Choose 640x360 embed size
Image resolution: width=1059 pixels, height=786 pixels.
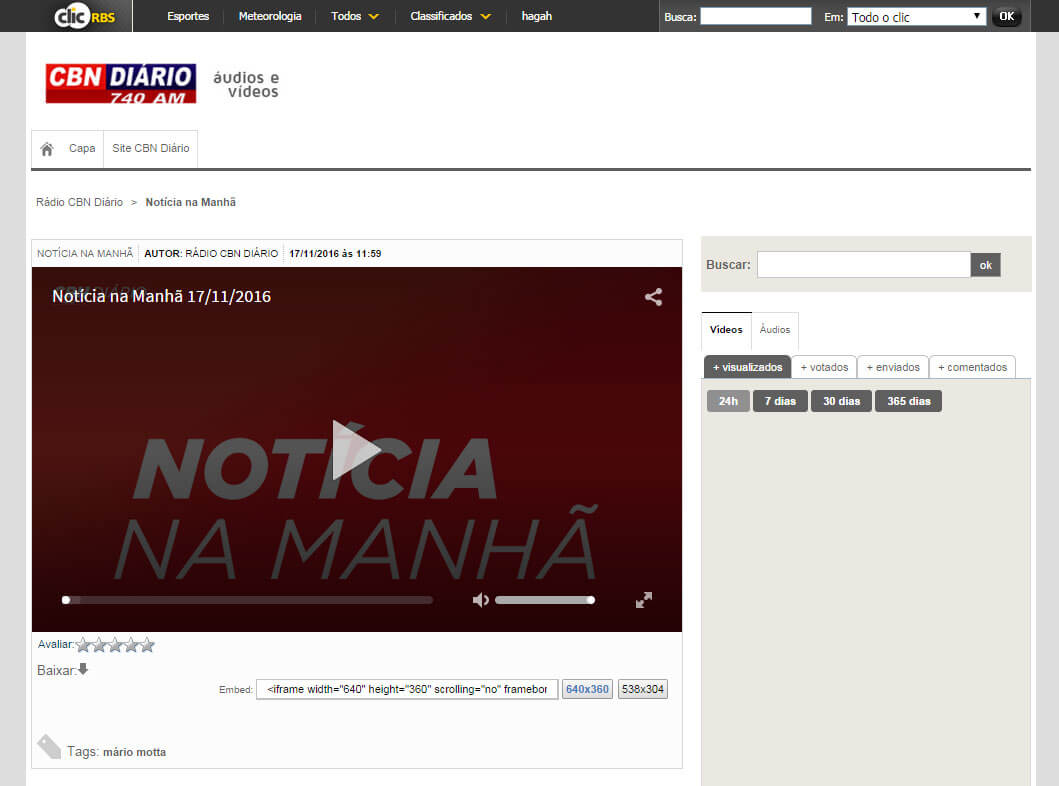click(x=588, y=689)
